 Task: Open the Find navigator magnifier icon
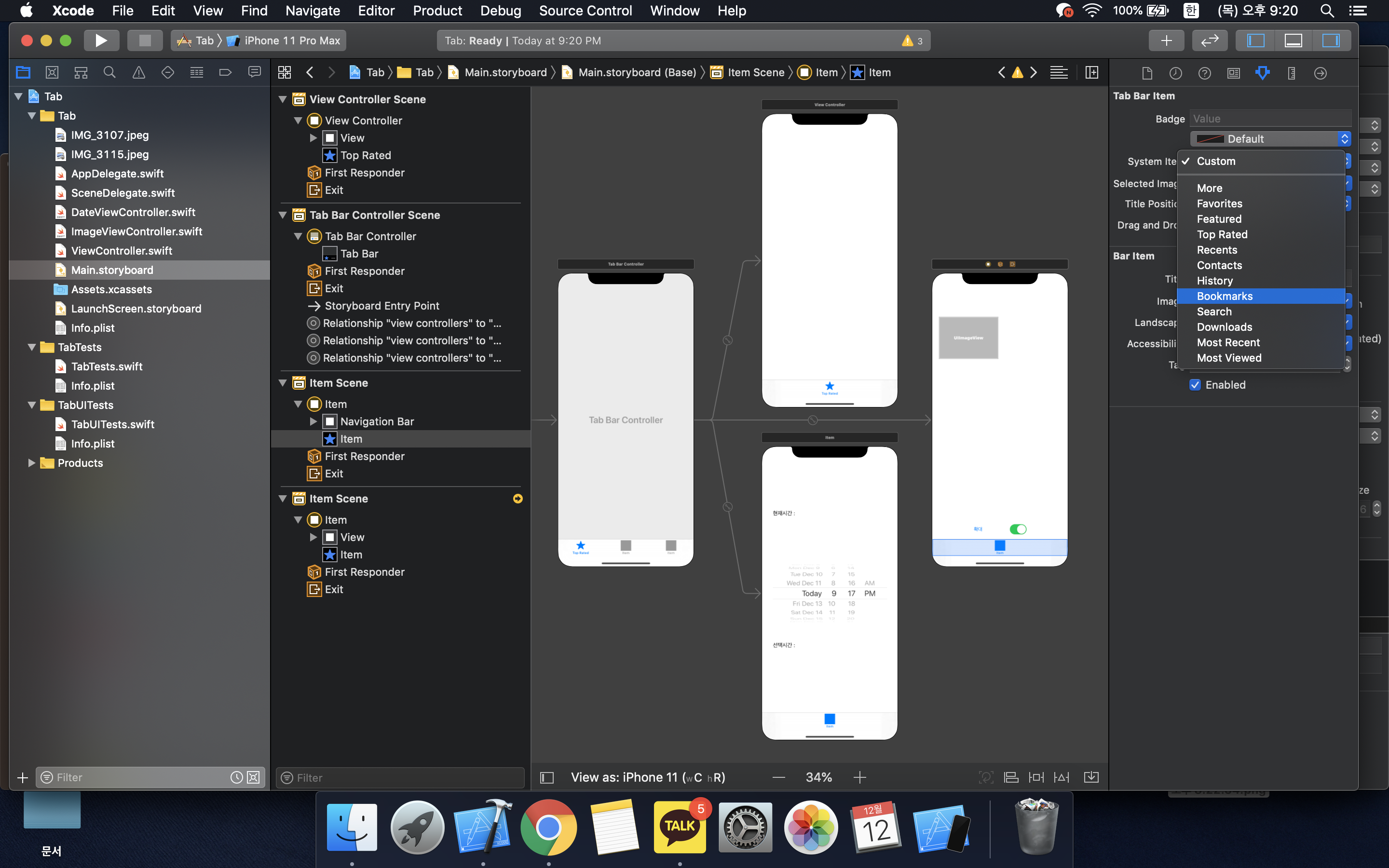point(109,72)
